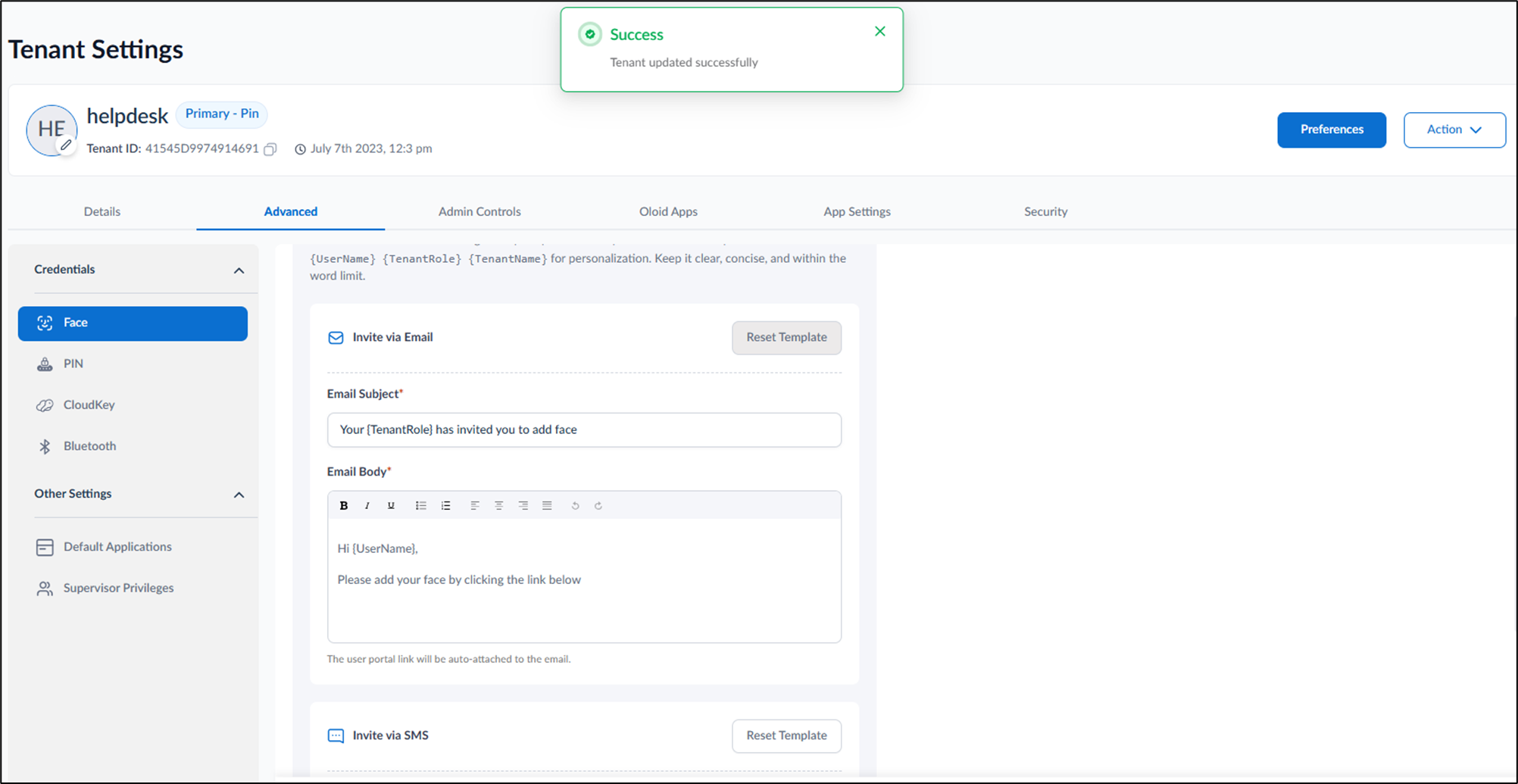Close the Success notification

point(879,31)
